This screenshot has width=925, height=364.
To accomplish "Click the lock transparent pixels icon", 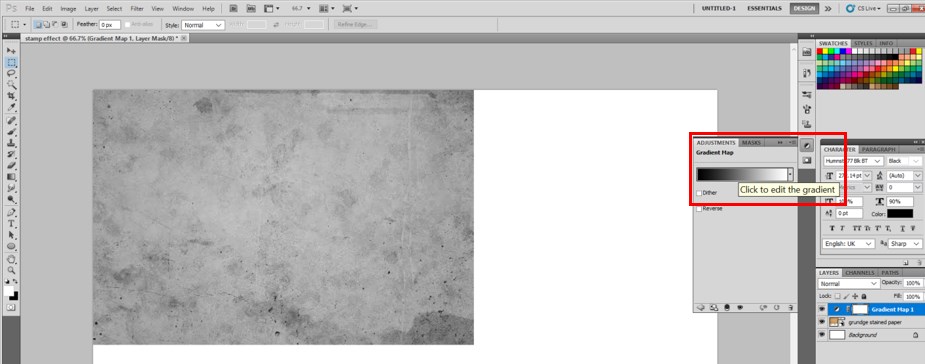I will pyautogui.click(x=837, y=296).
